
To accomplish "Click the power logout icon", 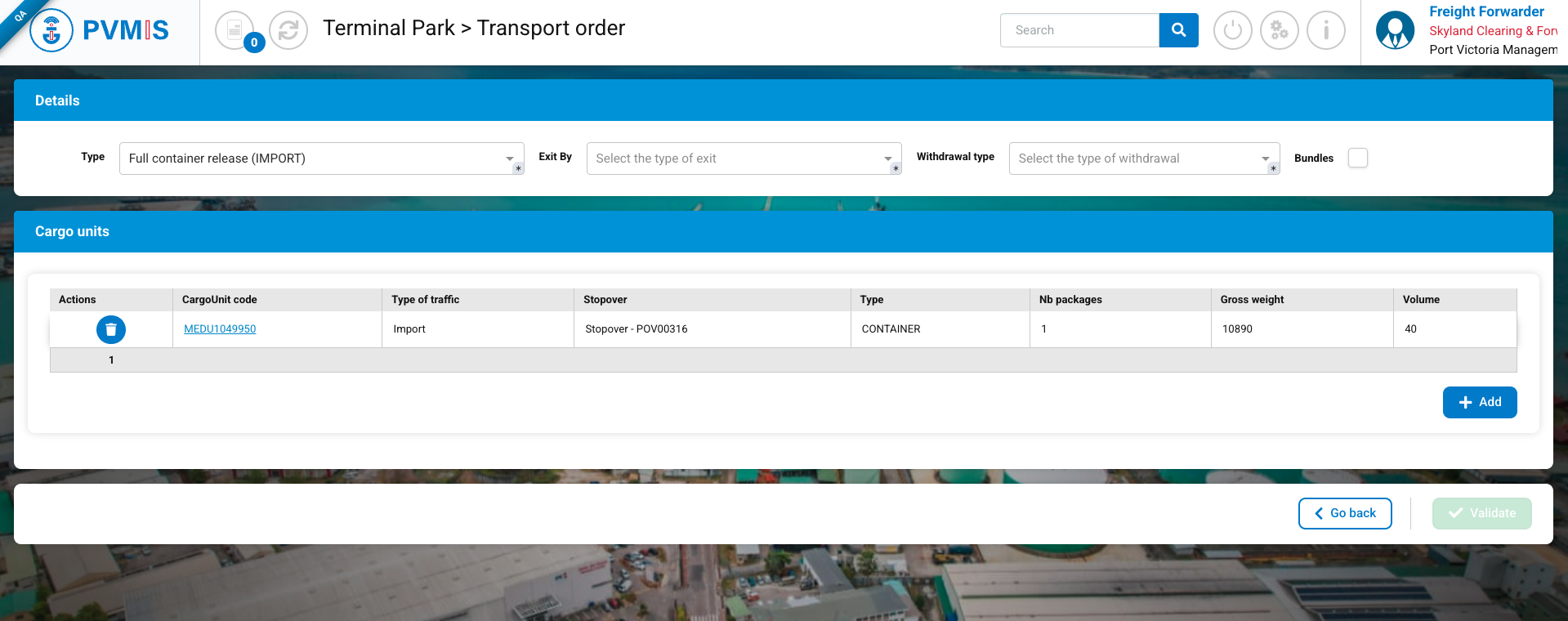I will (1232, 30).
